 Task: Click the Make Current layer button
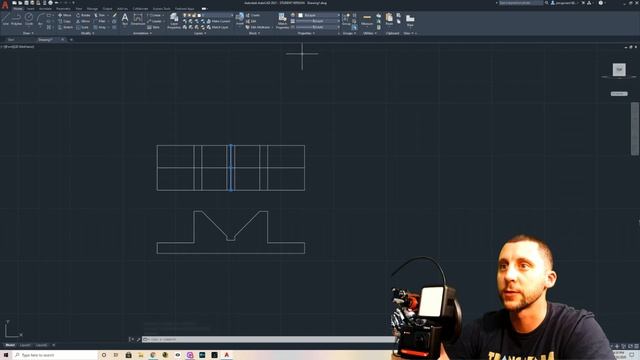pos(219,21)
